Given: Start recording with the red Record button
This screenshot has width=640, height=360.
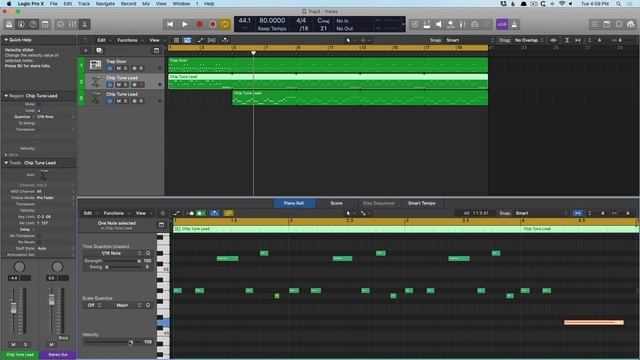Looking at the screenshot, I should point(199,24).
